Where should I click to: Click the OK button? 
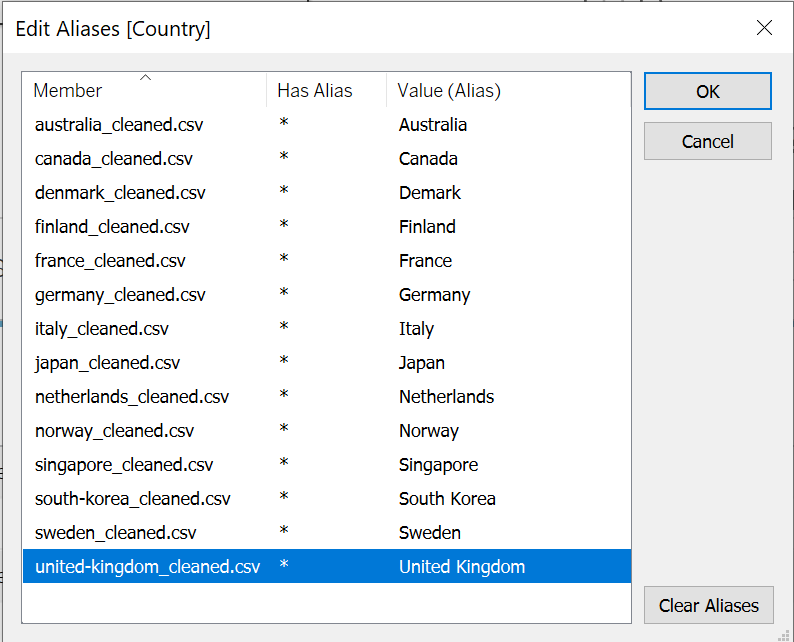click(707, 91)
